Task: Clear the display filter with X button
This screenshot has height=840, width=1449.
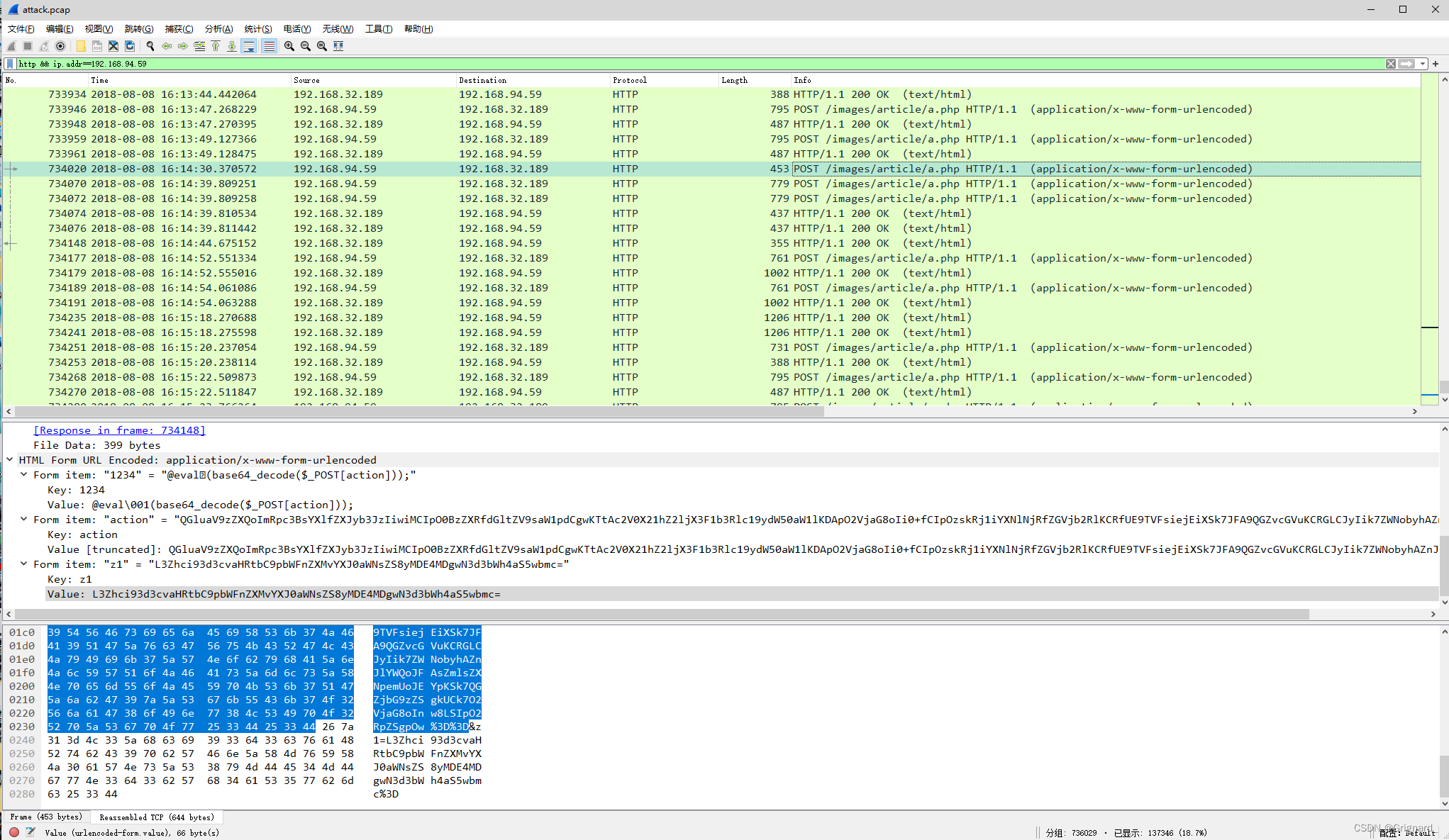Action: click(1391, 64)
